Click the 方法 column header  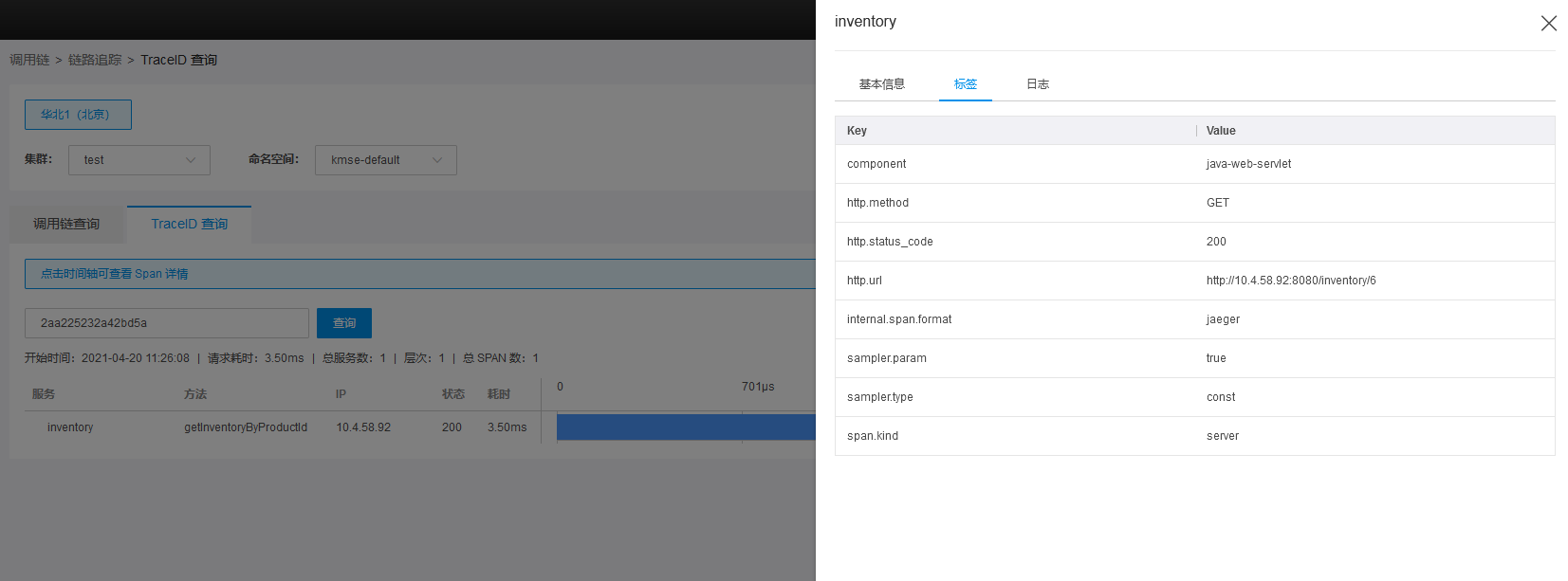(x=195, y=394)
